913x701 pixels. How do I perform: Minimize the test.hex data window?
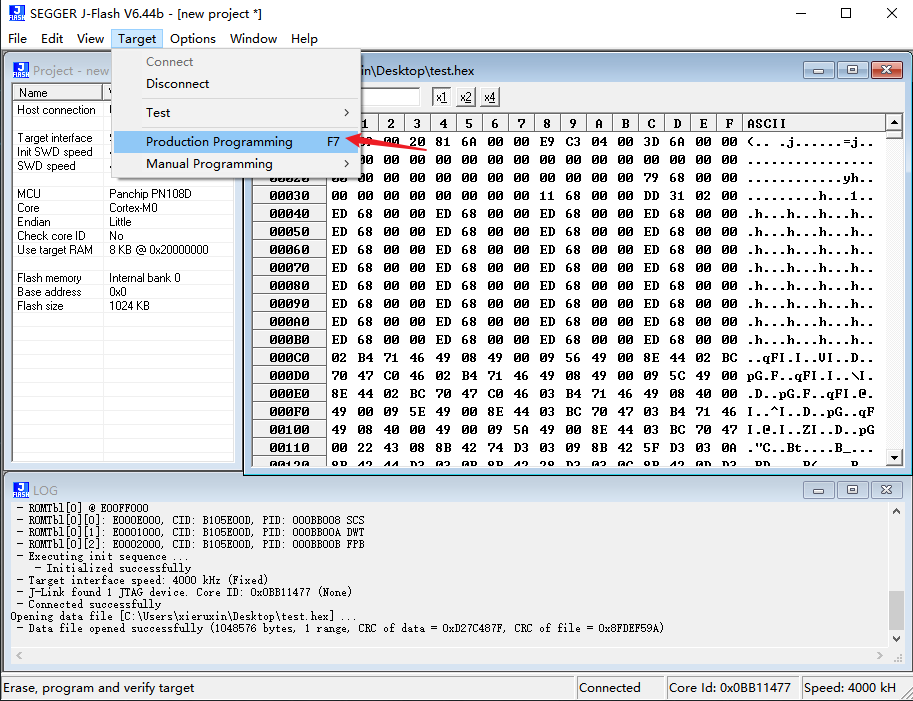[x=818, y=70]
